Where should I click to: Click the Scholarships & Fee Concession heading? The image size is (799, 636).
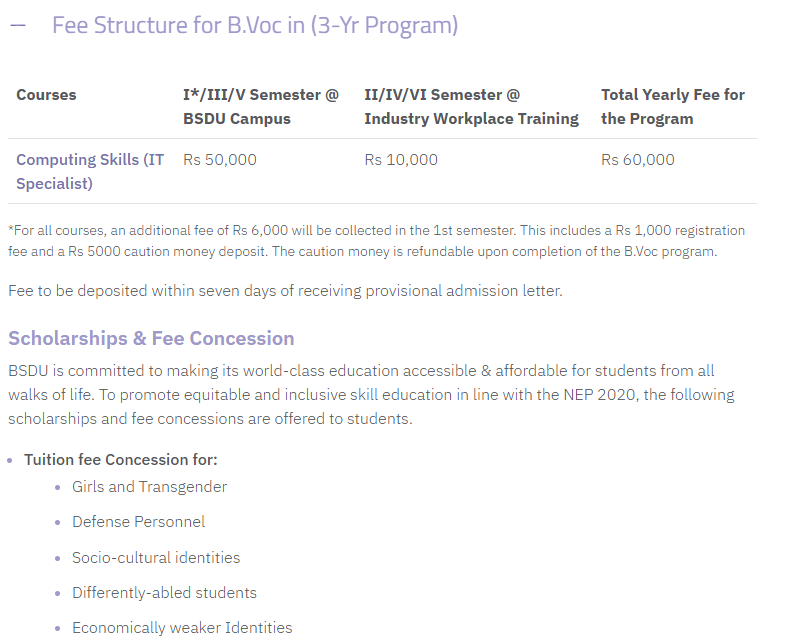[151, 338]
